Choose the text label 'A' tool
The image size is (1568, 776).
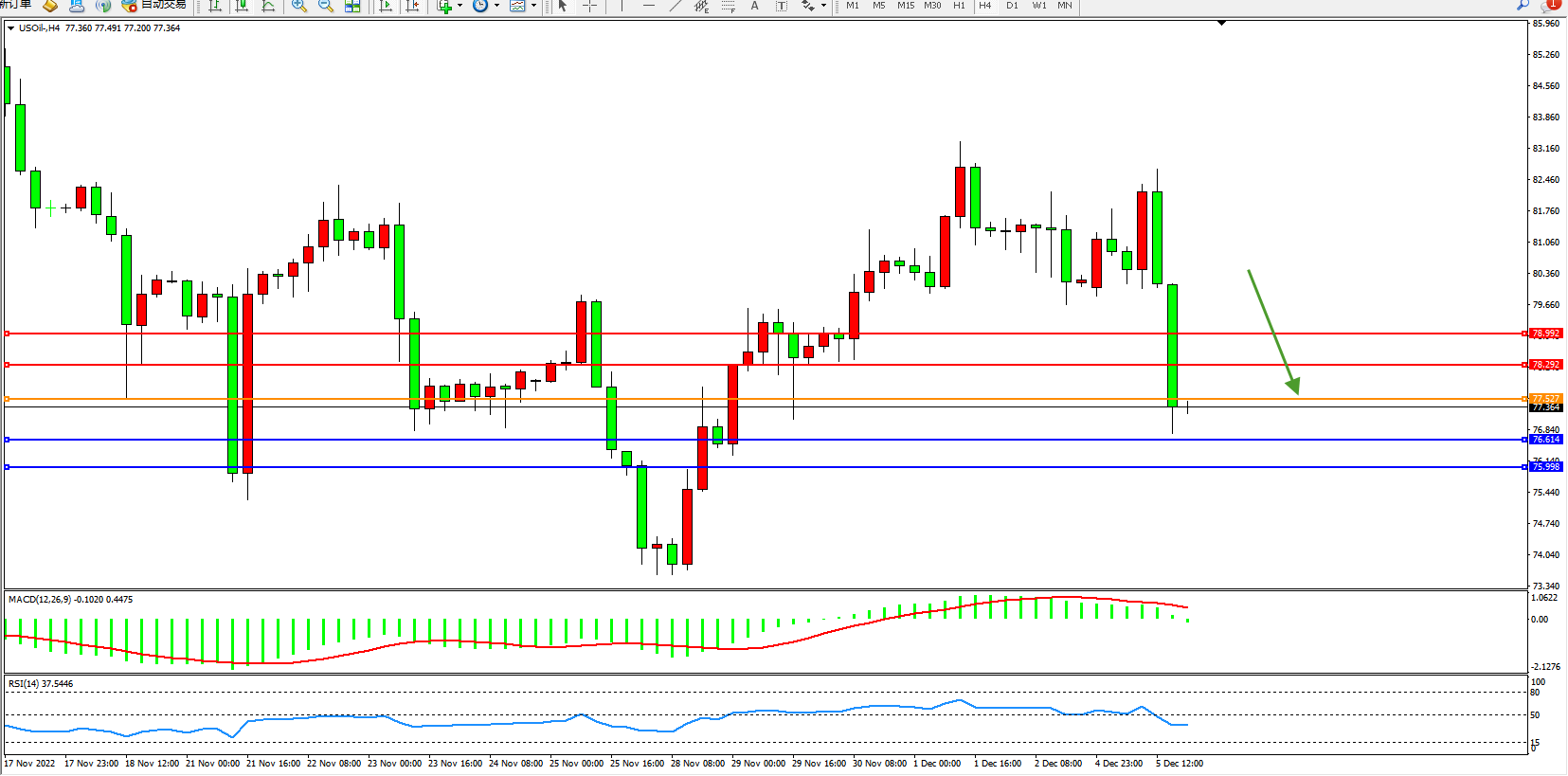754,6
